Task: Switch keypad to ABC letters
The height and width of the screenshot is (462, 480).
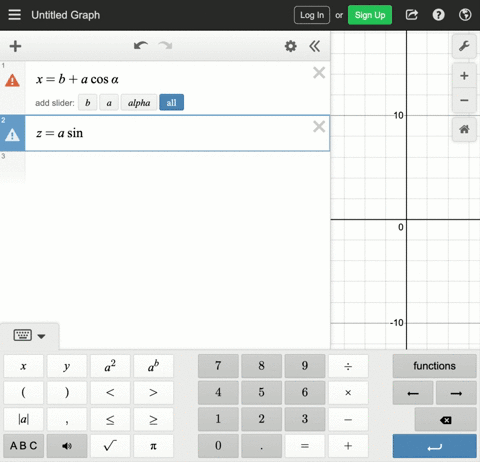Action: click(x=23, y=446)
